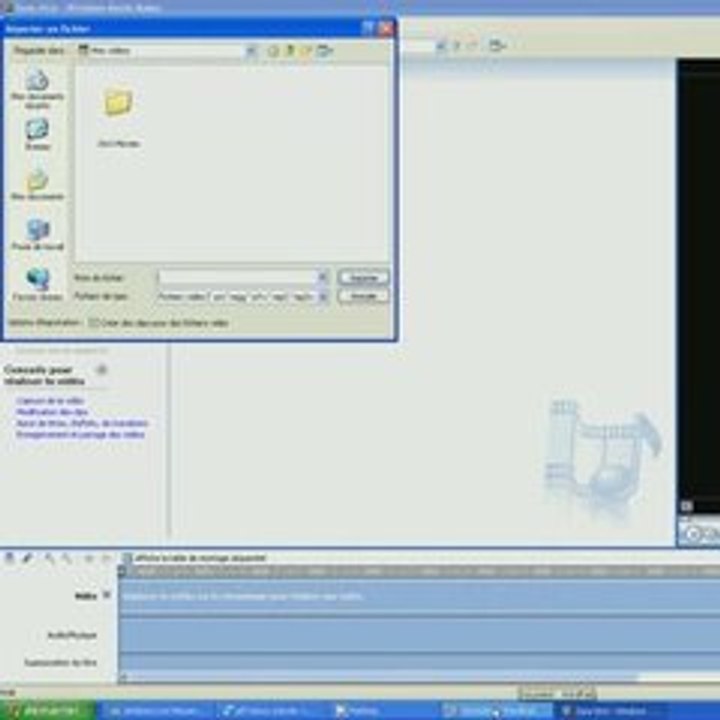Click the Audio/Musique track label
Viewport: 720px width, 720px height.
[x=72, y=635]
